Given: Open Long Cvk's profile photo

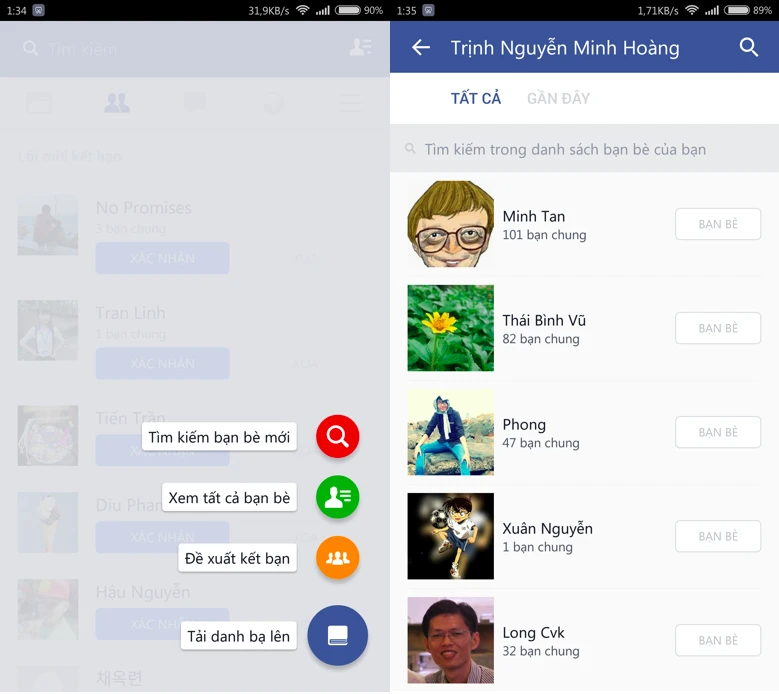Looking at the screenshot, I should pos(451,640).
